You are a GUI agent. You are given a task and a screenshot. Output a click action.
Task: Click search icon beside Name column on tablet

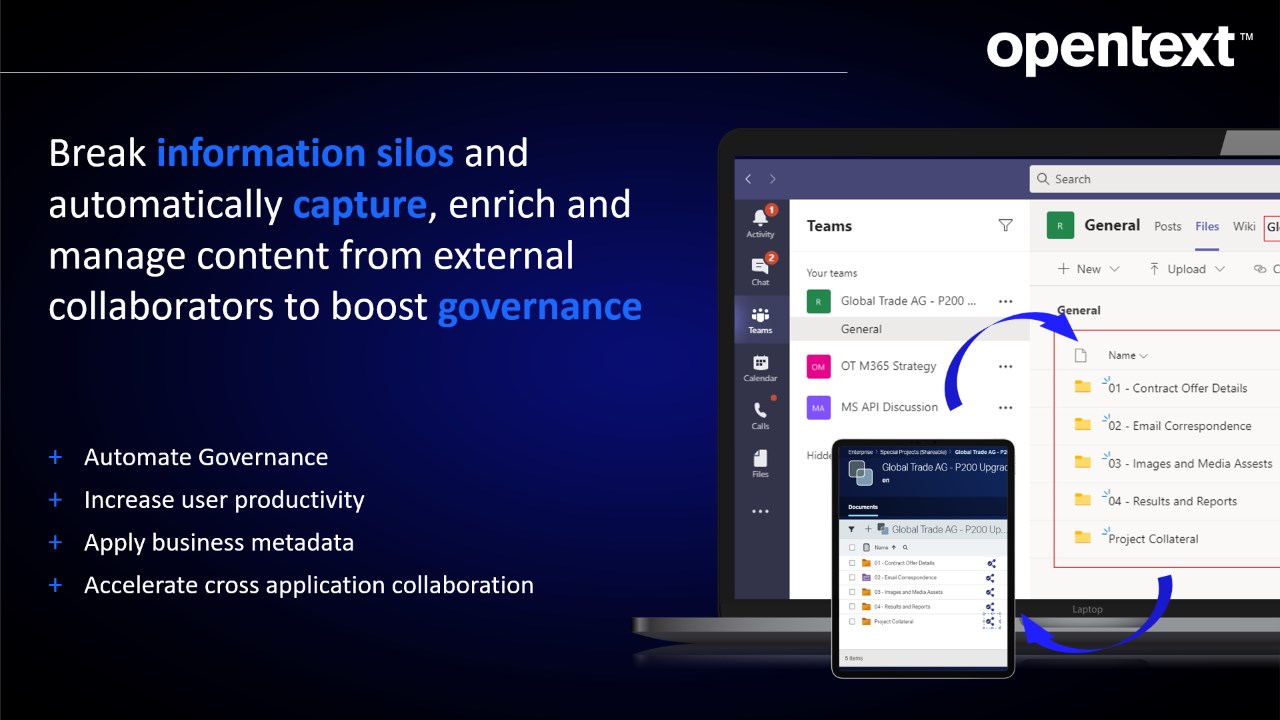tap(905, 547)
